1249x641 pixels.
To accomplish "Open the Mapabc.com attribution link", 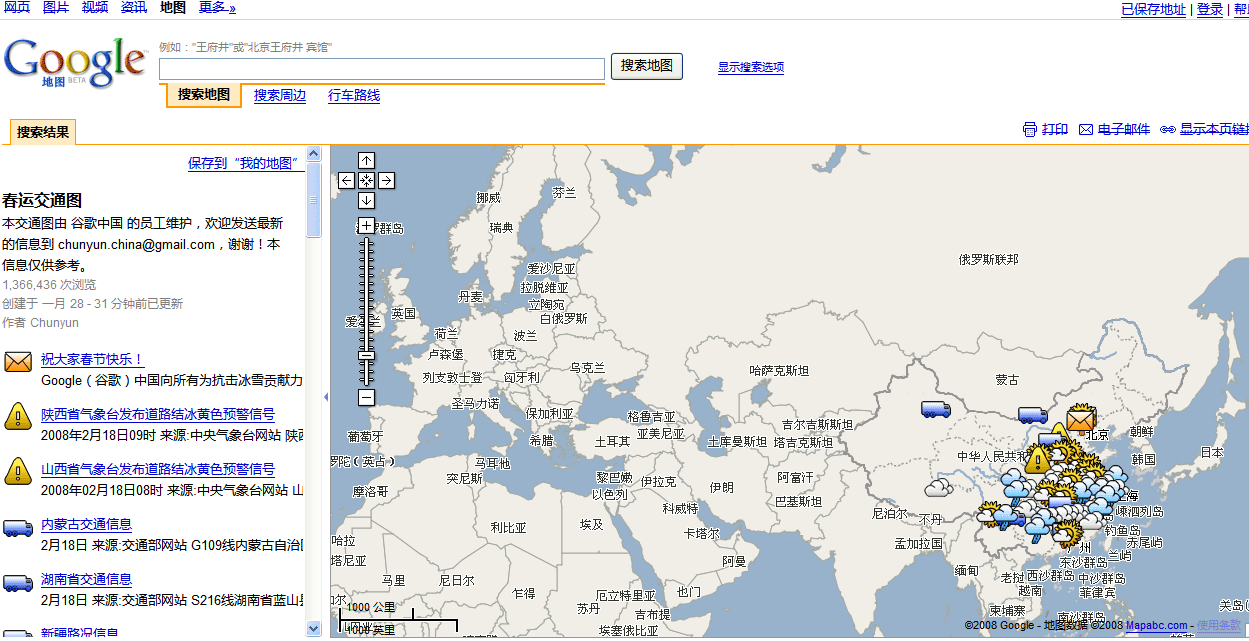I will (x=1157, y=626).
